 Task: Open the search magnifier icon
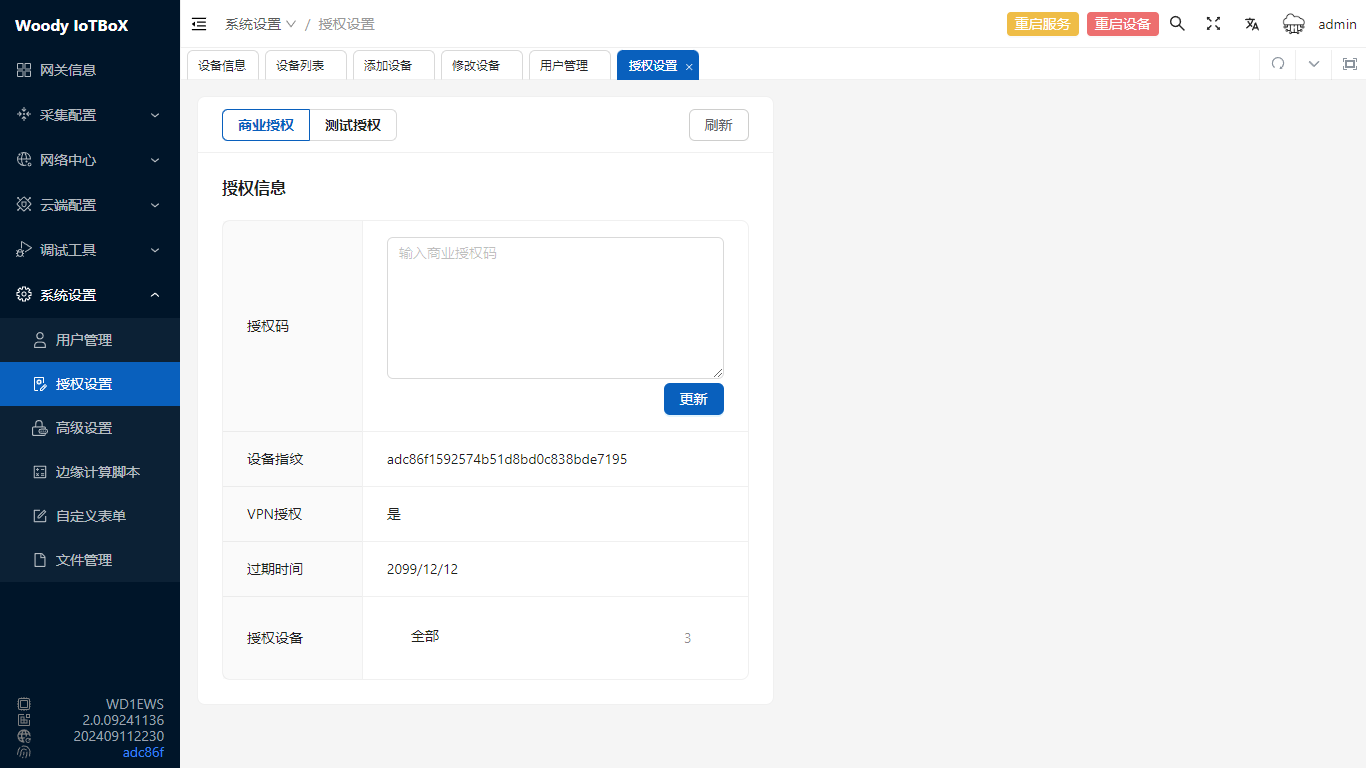tap(1177, 24)
